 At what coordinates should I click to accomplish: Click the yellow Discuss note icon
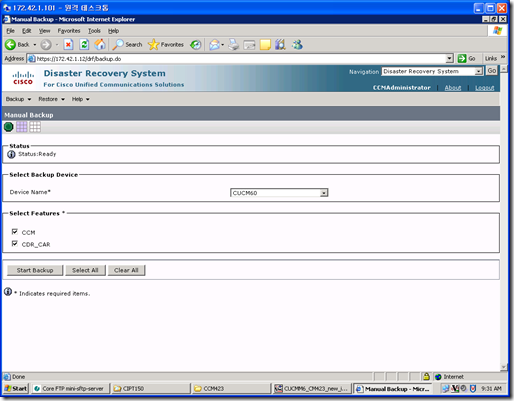(x=265, y=45)
